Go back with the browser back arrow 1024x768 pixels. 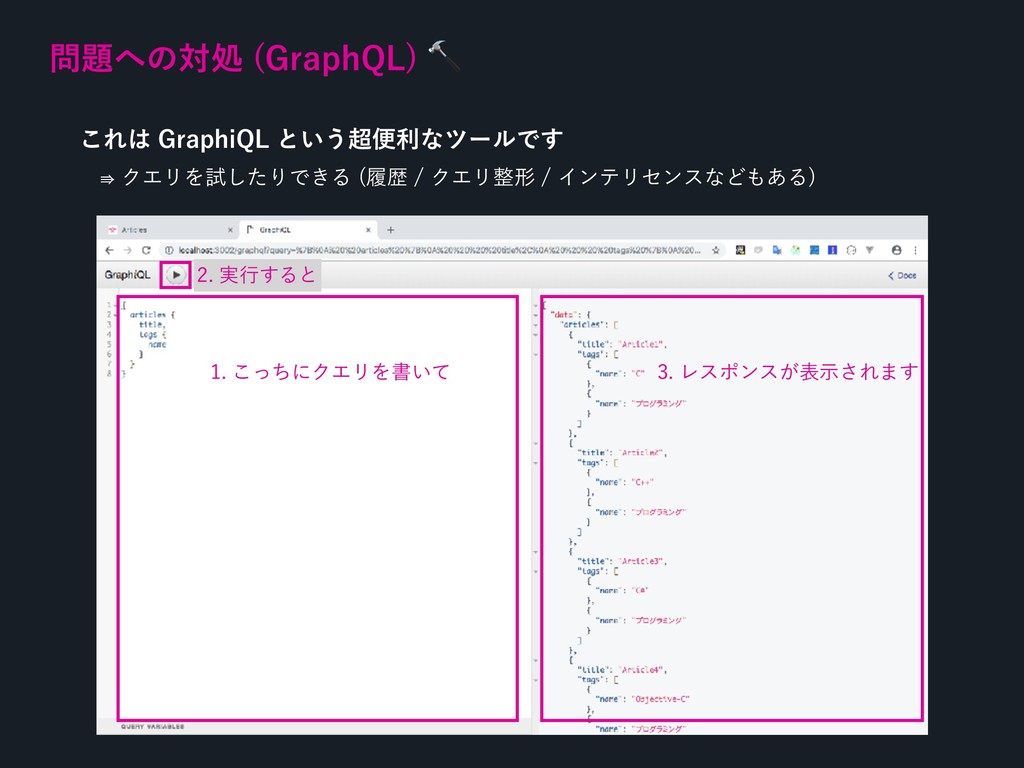coord(109,250)
